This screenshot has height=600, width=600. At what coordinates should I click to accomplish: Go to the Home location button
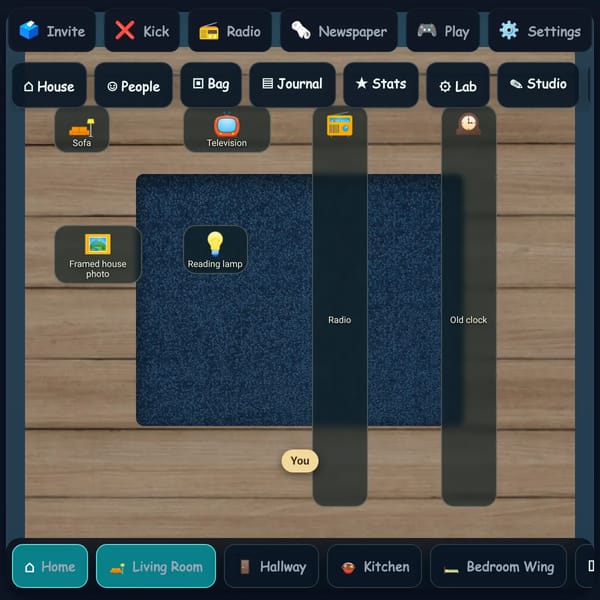(50, 566)
